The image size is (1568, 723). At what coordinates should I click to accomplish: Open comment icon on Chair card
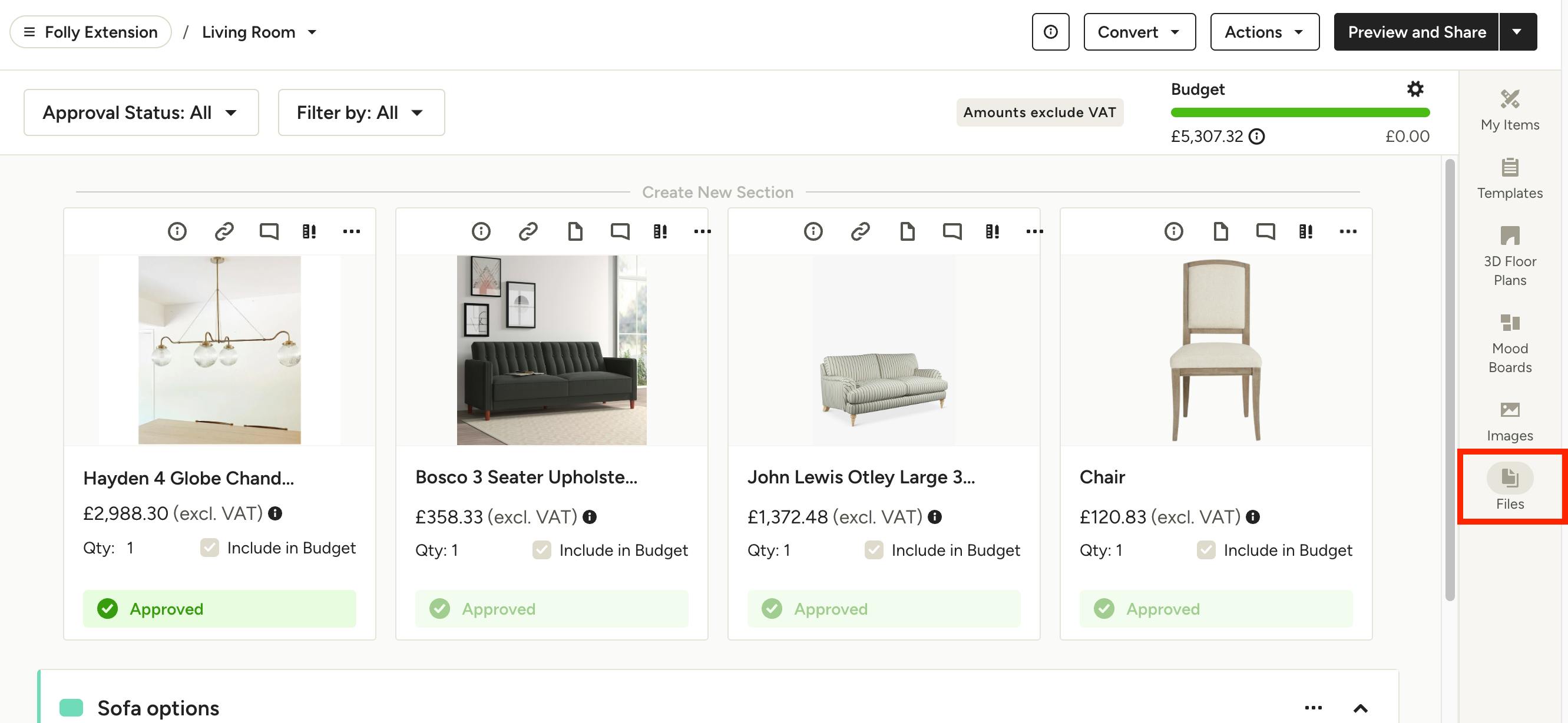point(1265,231)
